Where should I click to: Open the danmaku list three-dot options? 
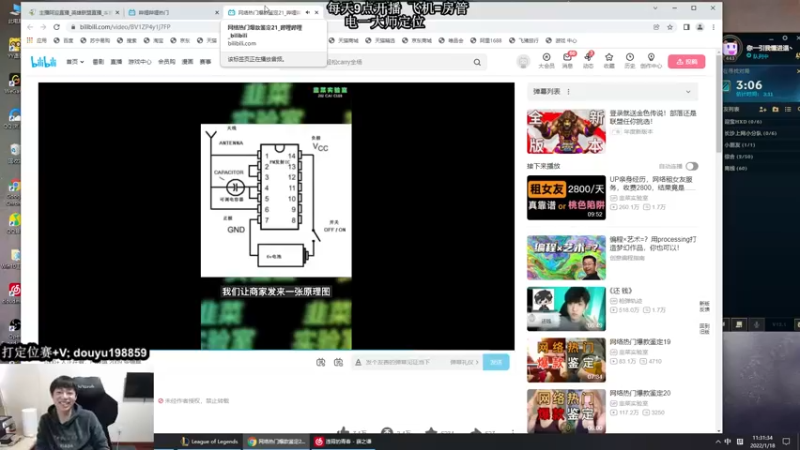tap(568, 92)
